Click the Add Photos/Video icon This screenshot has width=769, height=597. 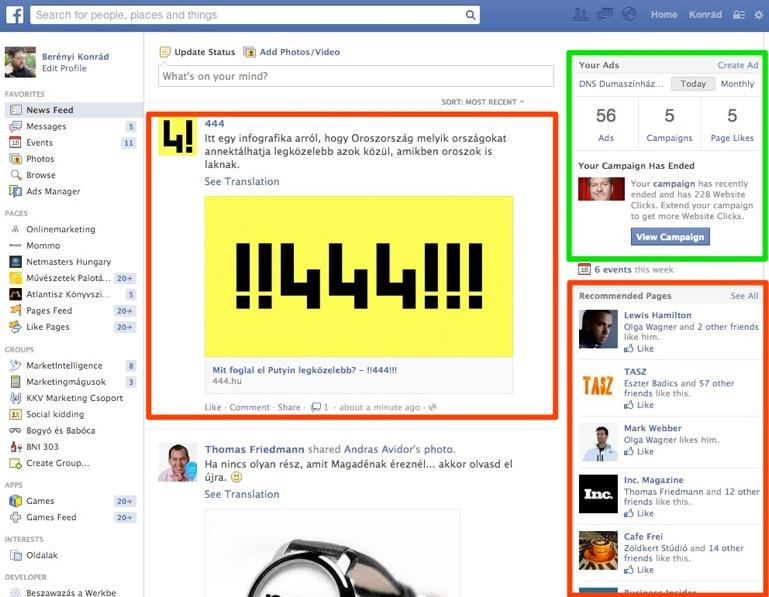tap(250, 52)
